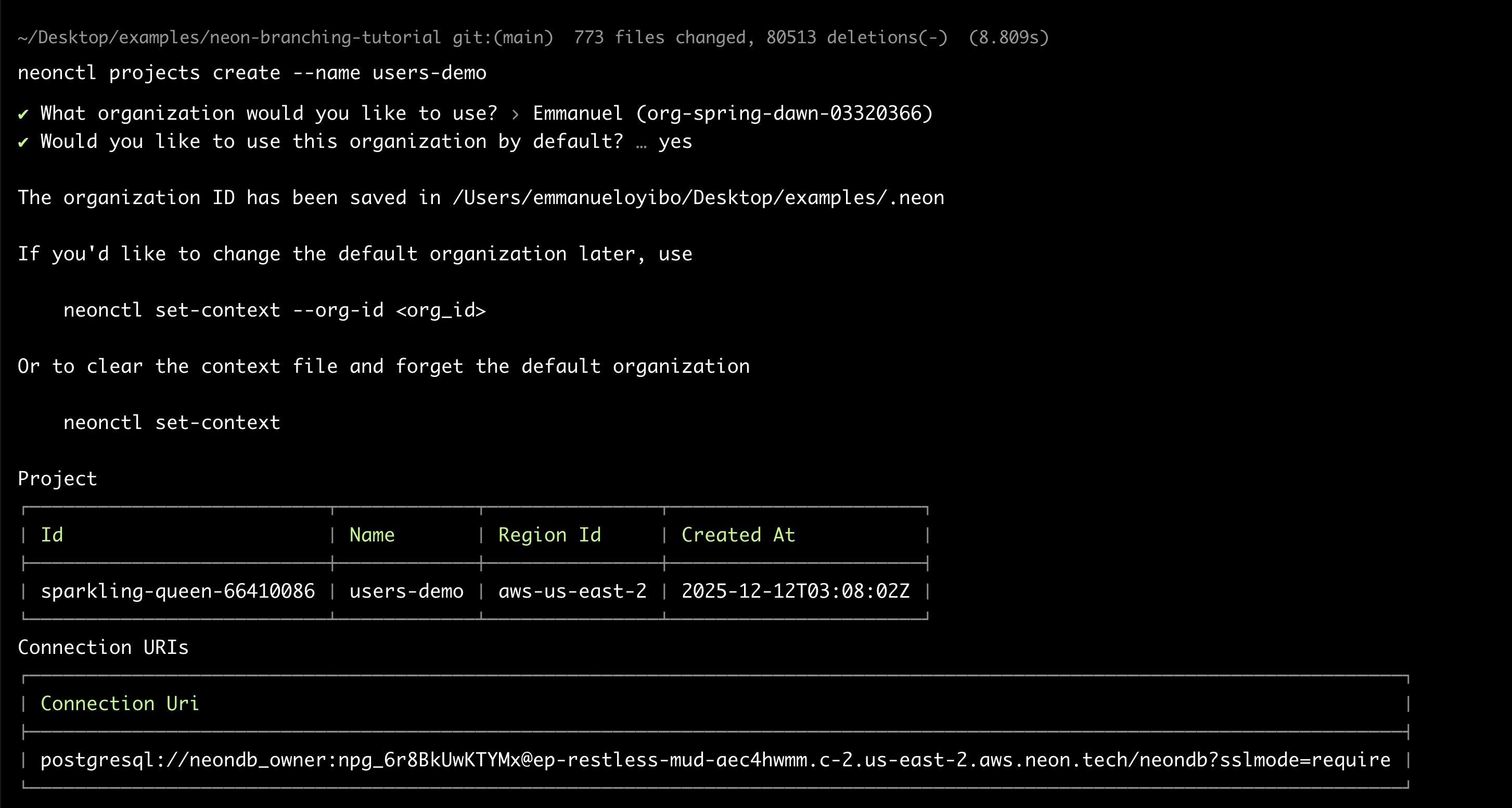Click the Project section heading
This screenshot has width=1512, height=808.
(x=57, y=479)
